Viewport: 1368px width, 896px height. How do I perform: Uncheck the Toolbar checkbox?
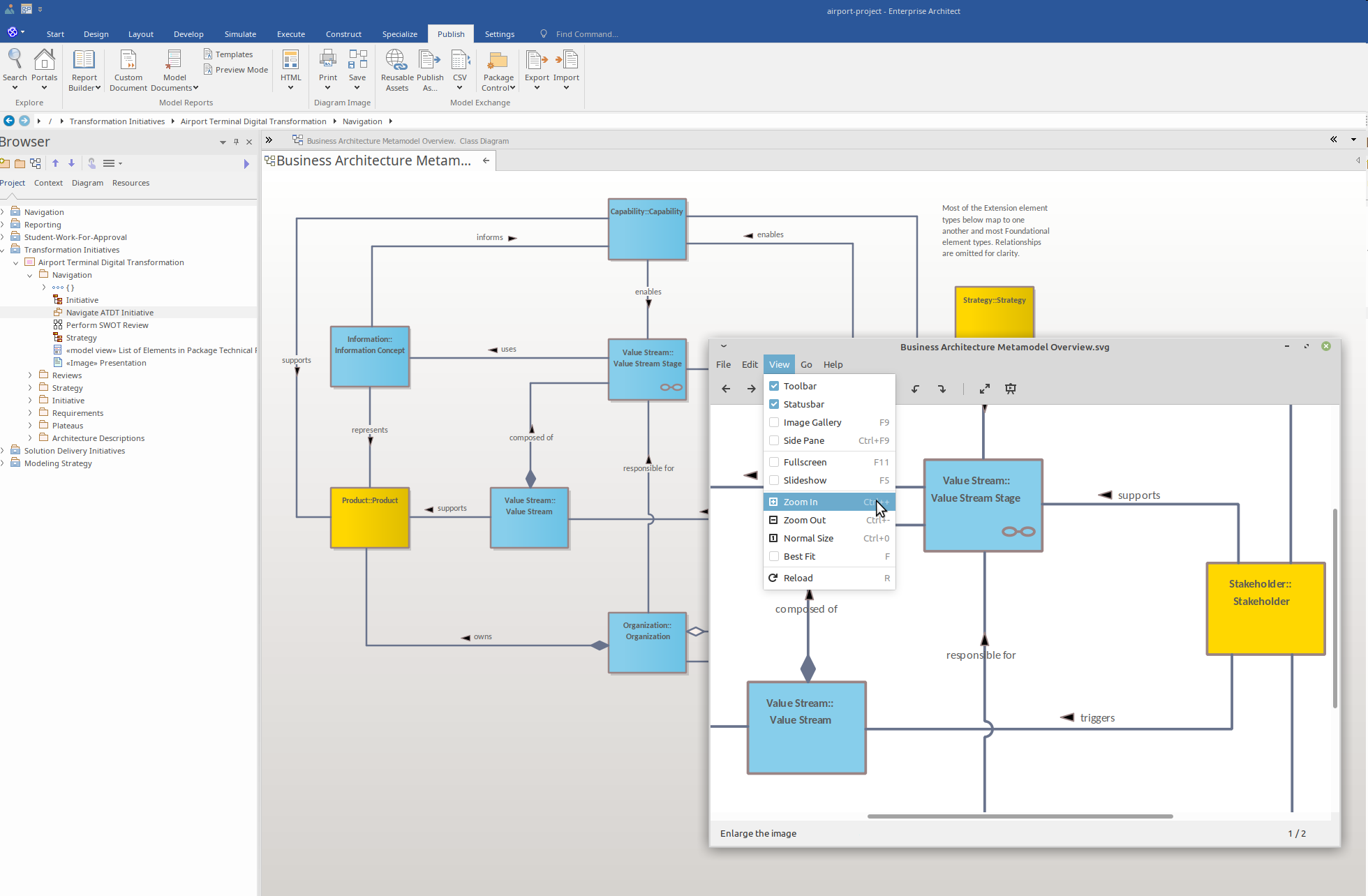point(774,386)
